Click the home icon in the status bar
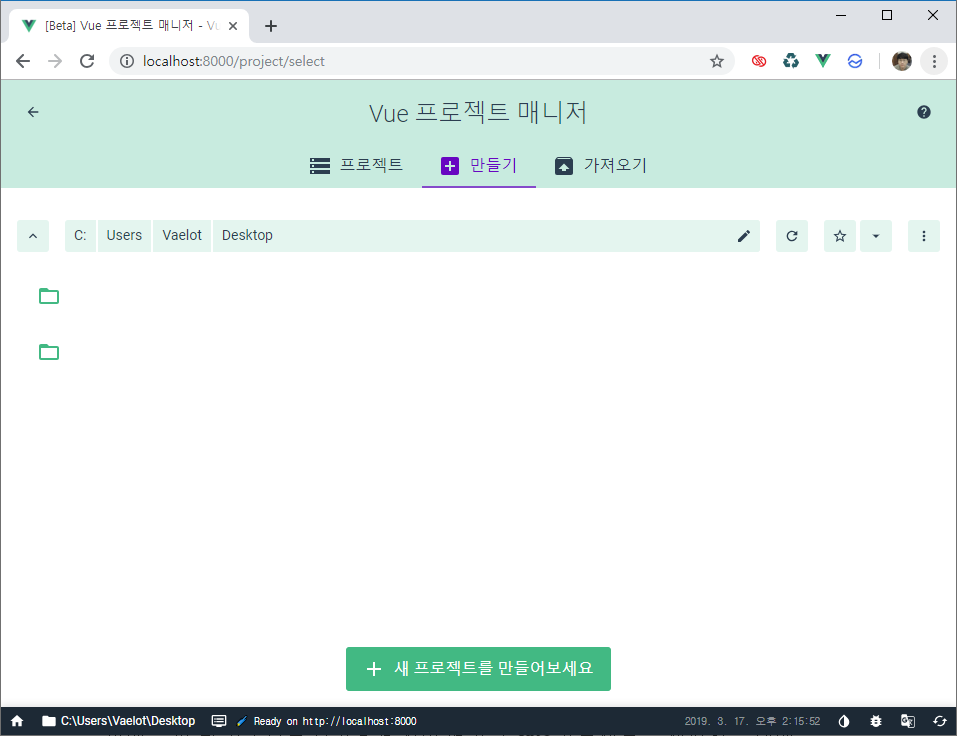The height and width of the screenshot is (736, 957). pos(16,720)
